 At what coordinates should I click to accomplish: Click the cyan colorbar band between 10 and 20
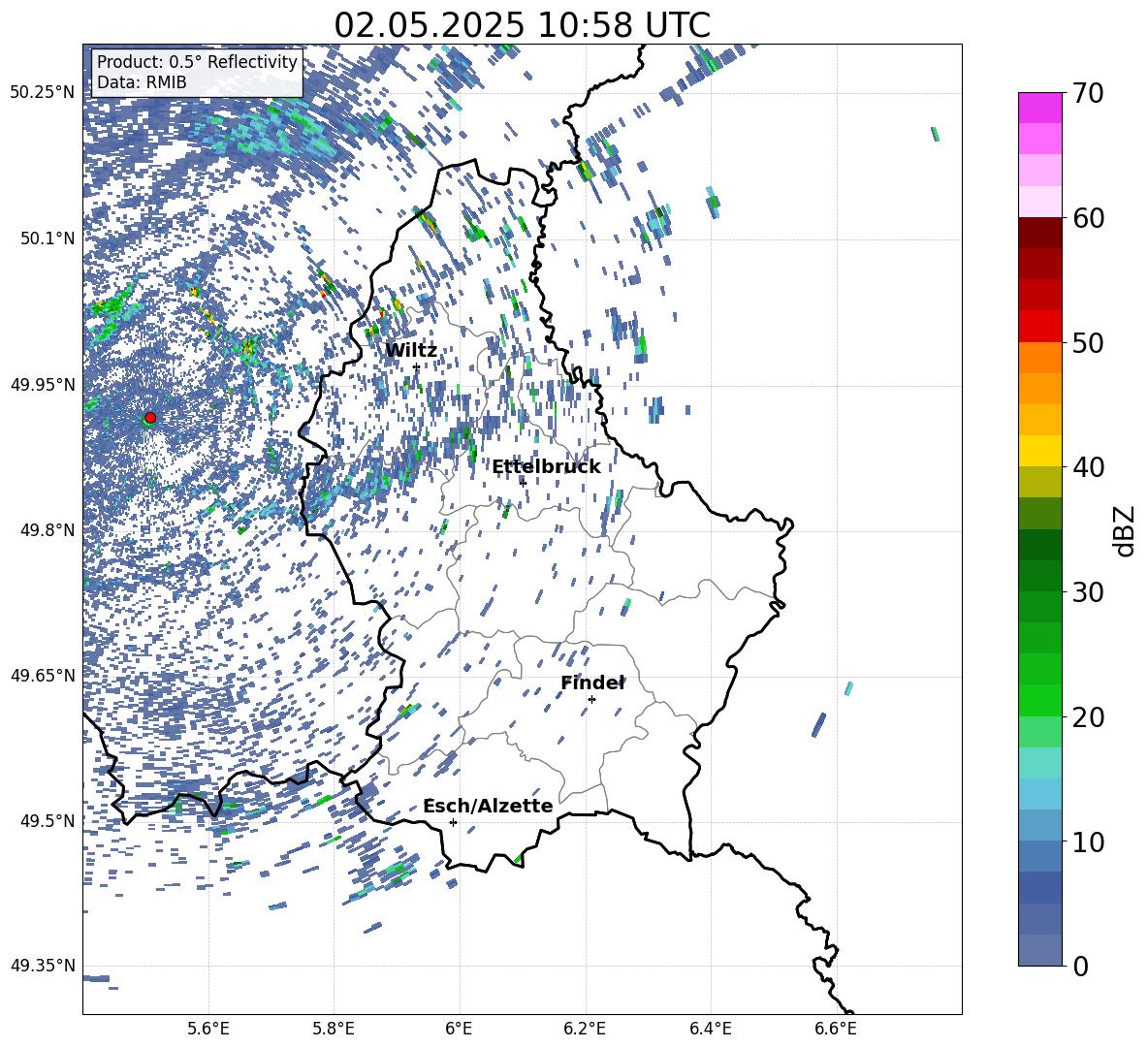[x=1039, y=763]
